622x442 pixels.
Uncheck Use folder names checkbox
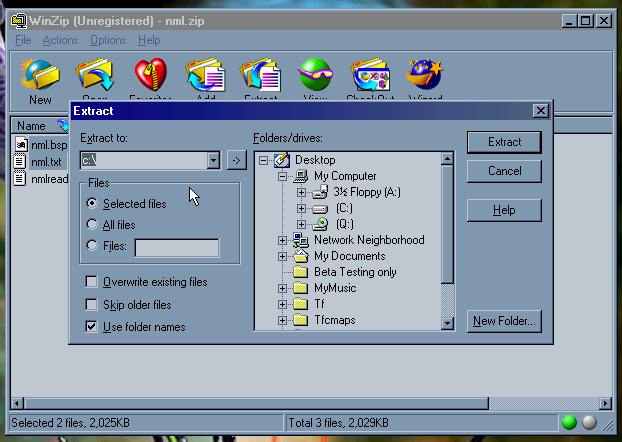(x=91, y=327)
